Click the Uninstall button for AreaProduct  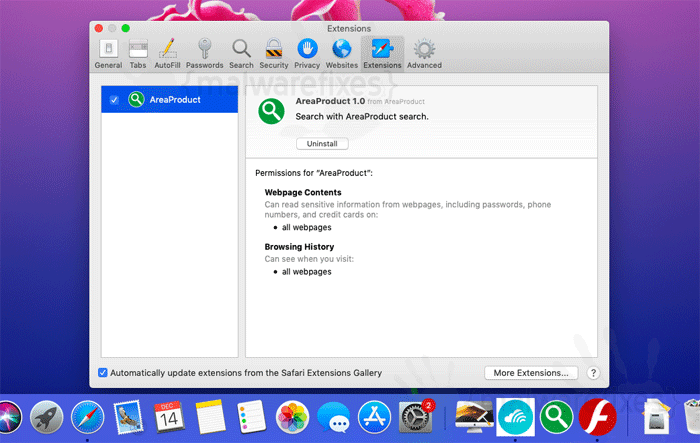322,144
